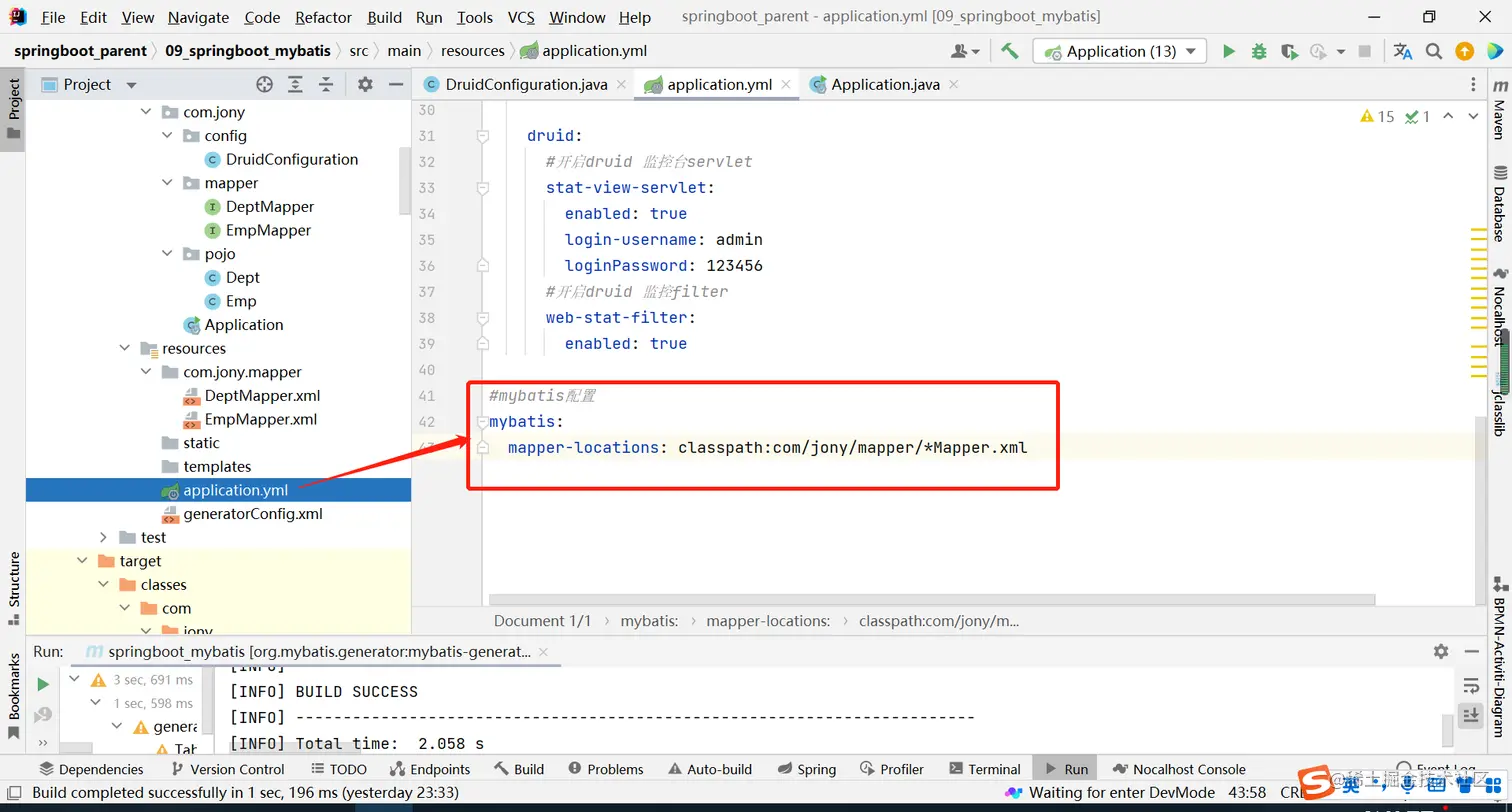This screenshot has width=1512, height=812.
Task: Rerun the build in Run panel
Action: [43, 685]
